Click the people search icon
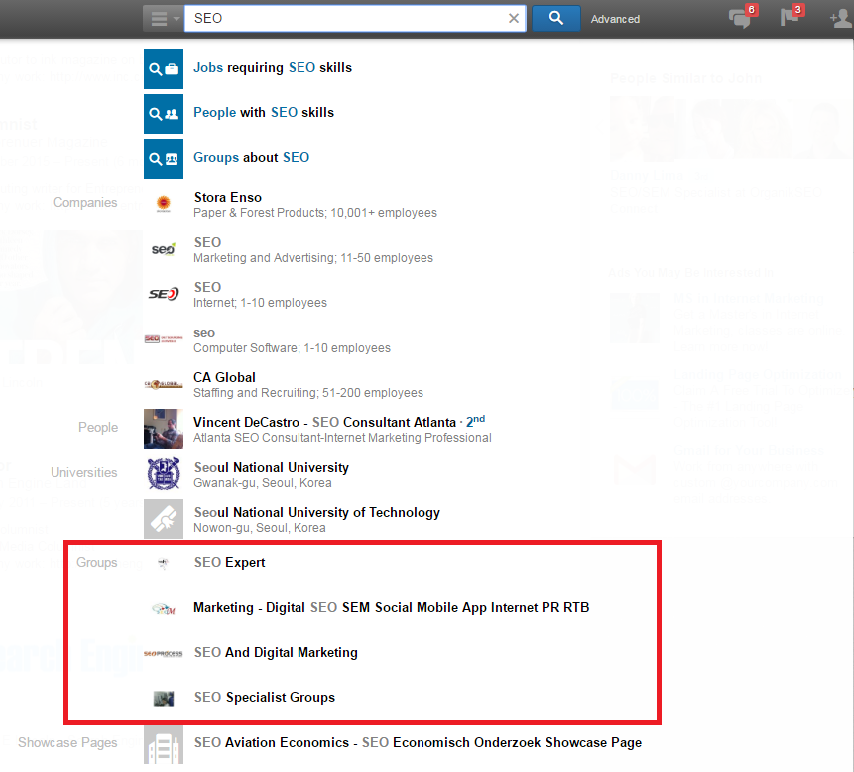This screenshot has height=772, width=854. [x=163, y=113]
